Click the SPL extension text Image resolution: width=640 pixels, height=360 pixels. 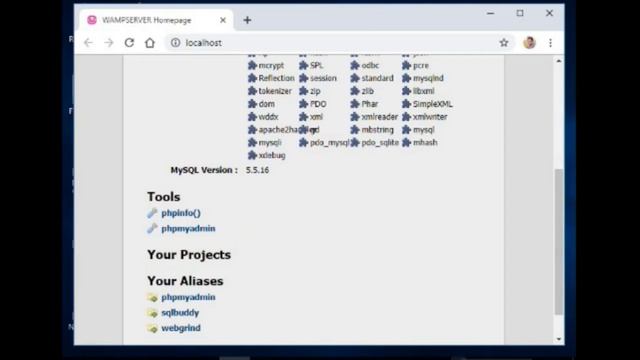tap(316, 65)
